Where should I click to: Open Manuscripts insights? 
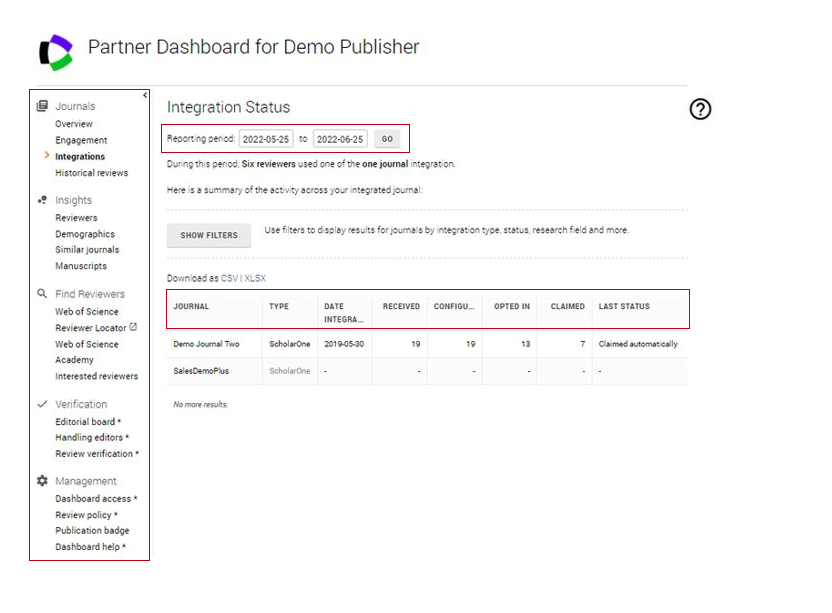[81, 266]
